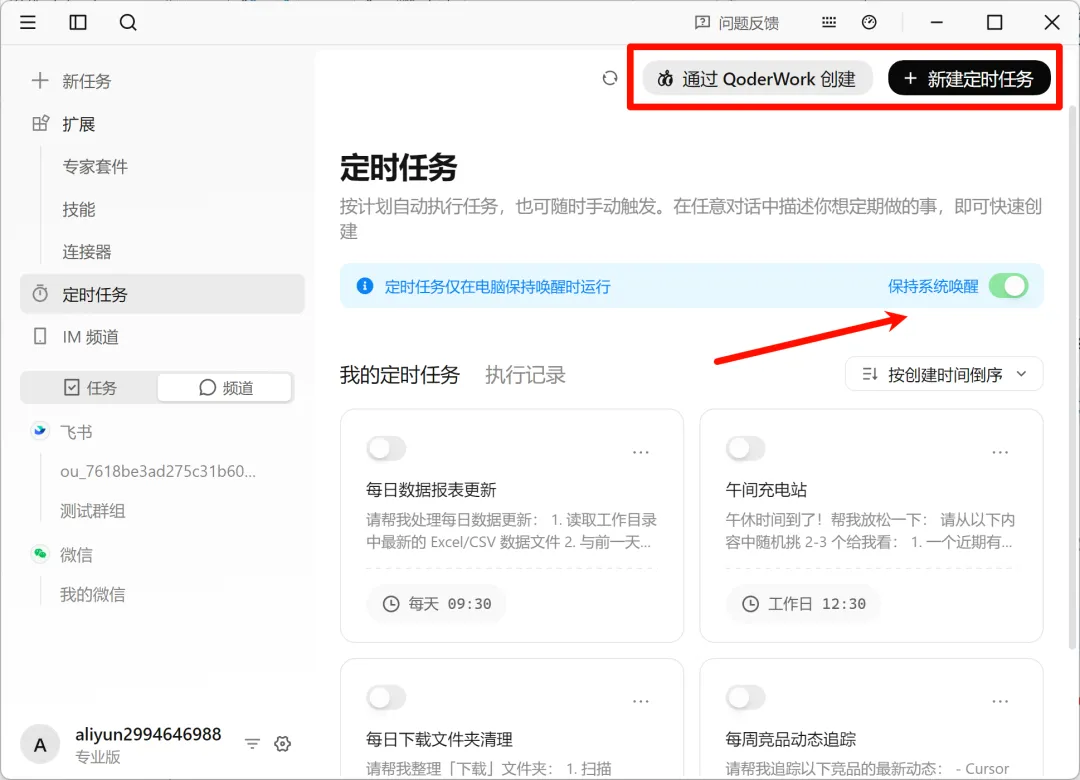
Task: Click the clock icon beside 定时任务
Action: click(x=40, y=294)
